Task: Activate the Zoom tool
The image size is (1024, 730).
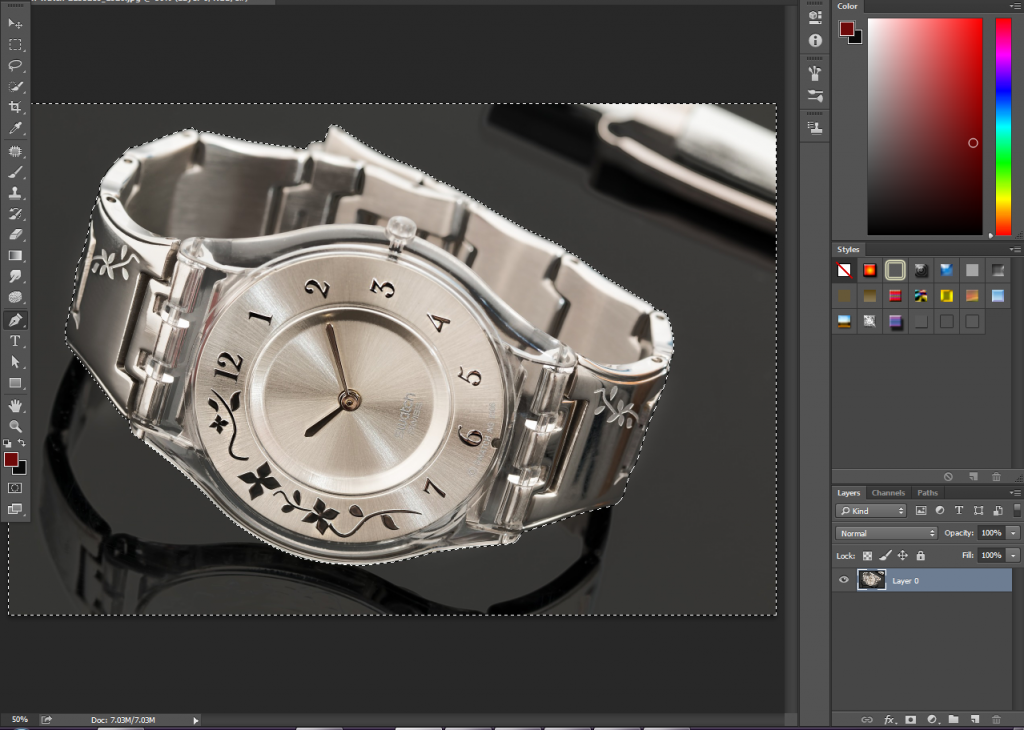Action: pyautogui.click(x=15, y=426)
